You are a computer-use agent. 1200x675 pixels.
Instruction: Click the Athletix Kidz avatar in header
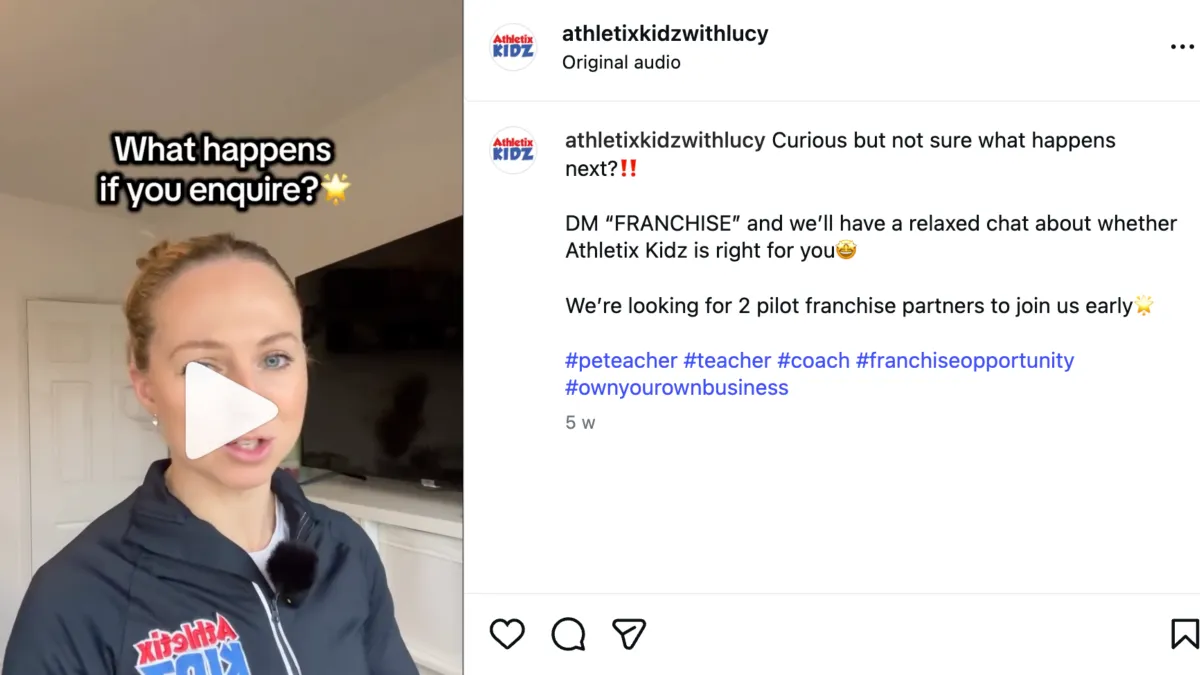click(x=513, y=47)
